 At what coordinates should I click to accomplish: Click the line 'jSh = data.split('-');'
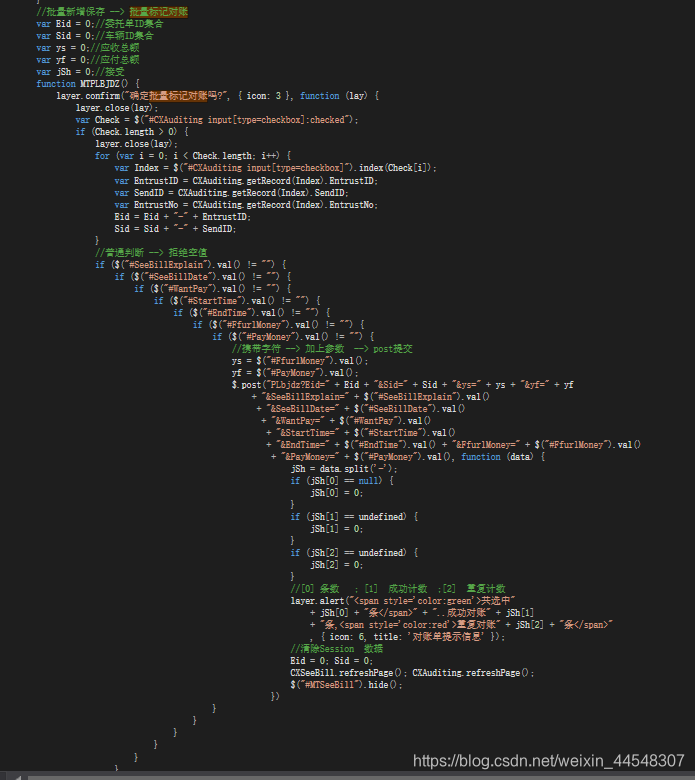344,469
